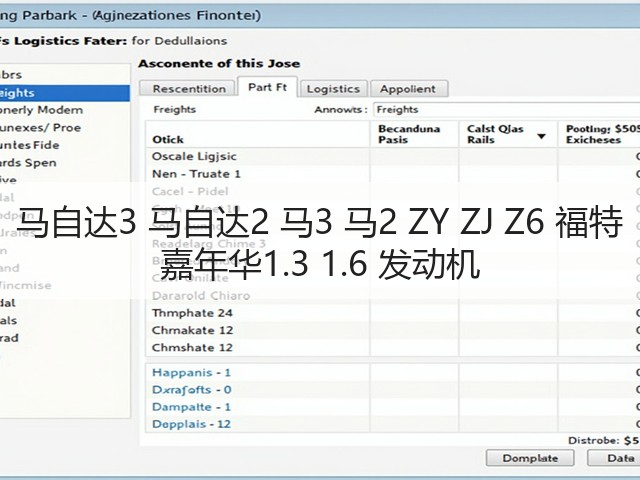Open the Dampalte - 1 link

coord(191,407)
